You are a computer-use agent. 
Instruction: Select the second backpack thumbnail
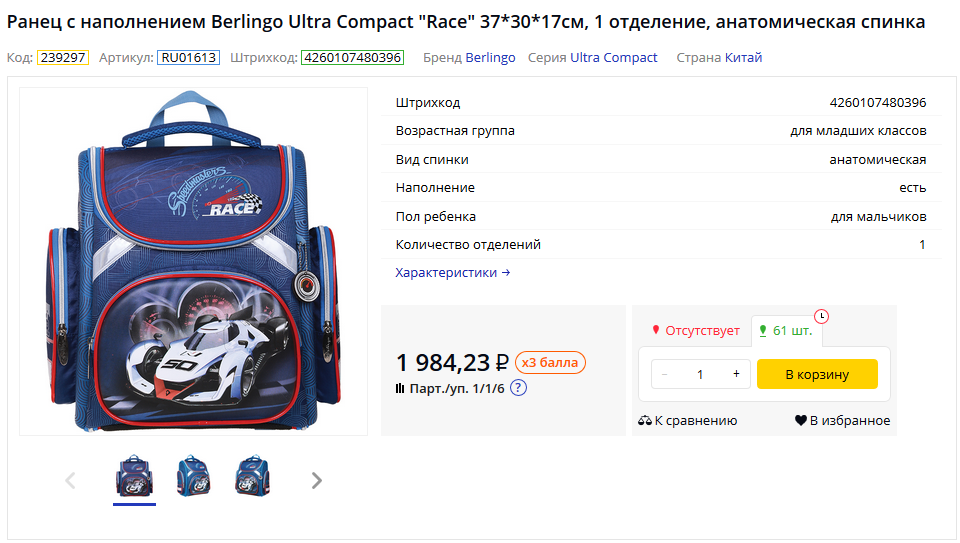pos(193,477)
